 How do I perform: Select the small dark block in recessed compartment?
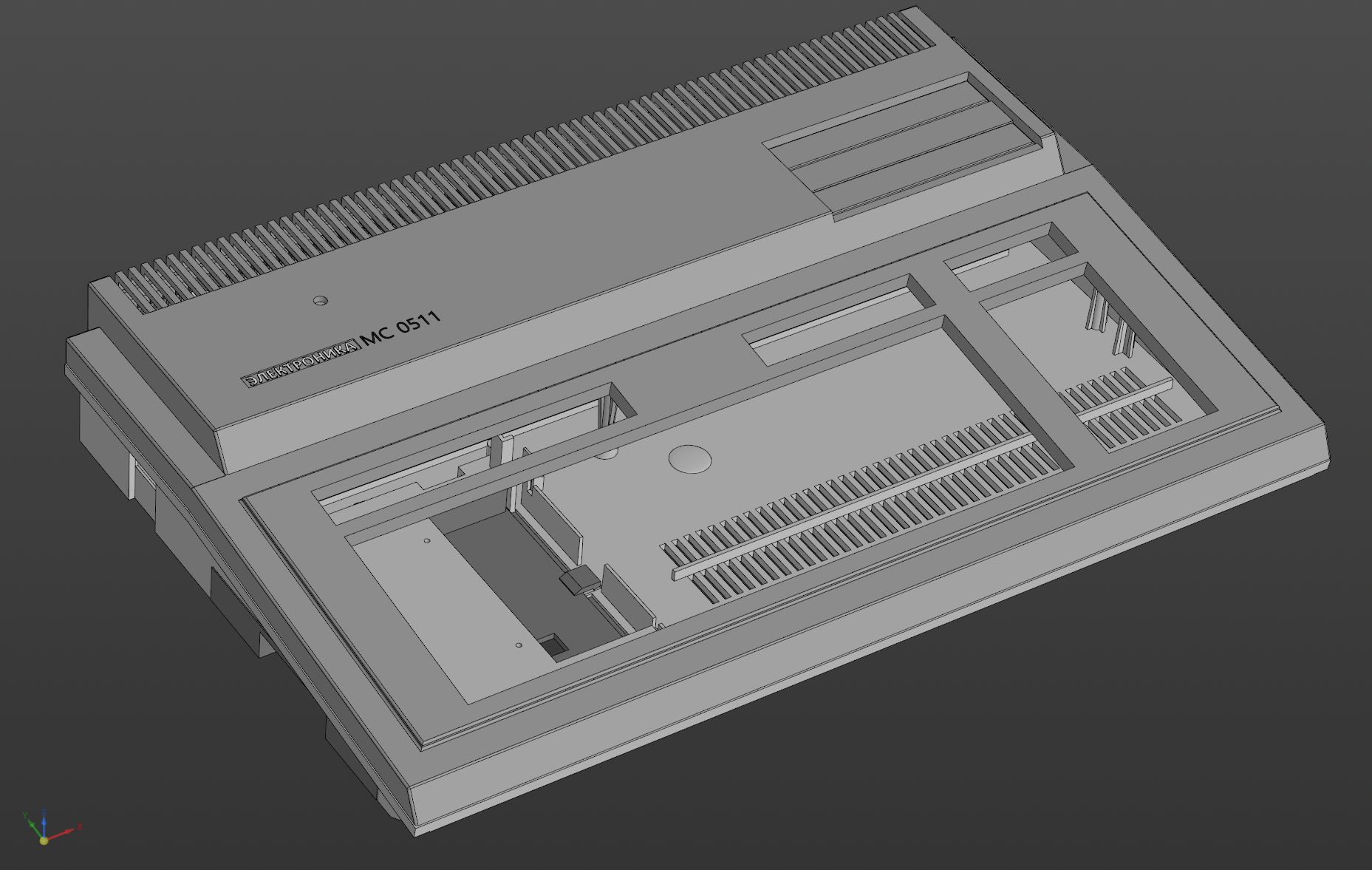[579, 580]
